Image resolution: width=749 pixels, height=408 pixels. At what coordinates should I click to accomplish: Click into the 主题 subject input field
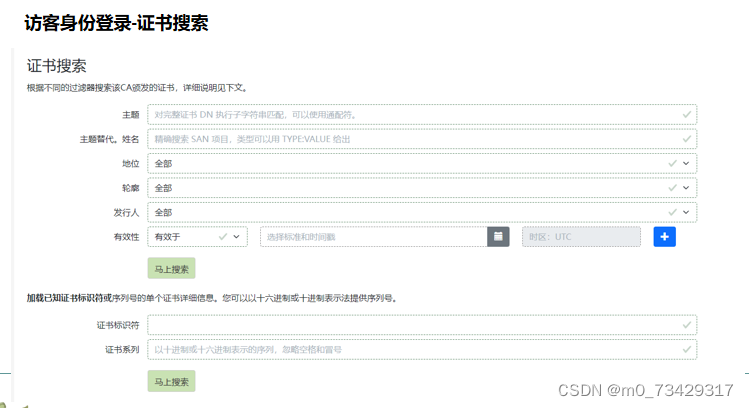coord(422,115)
